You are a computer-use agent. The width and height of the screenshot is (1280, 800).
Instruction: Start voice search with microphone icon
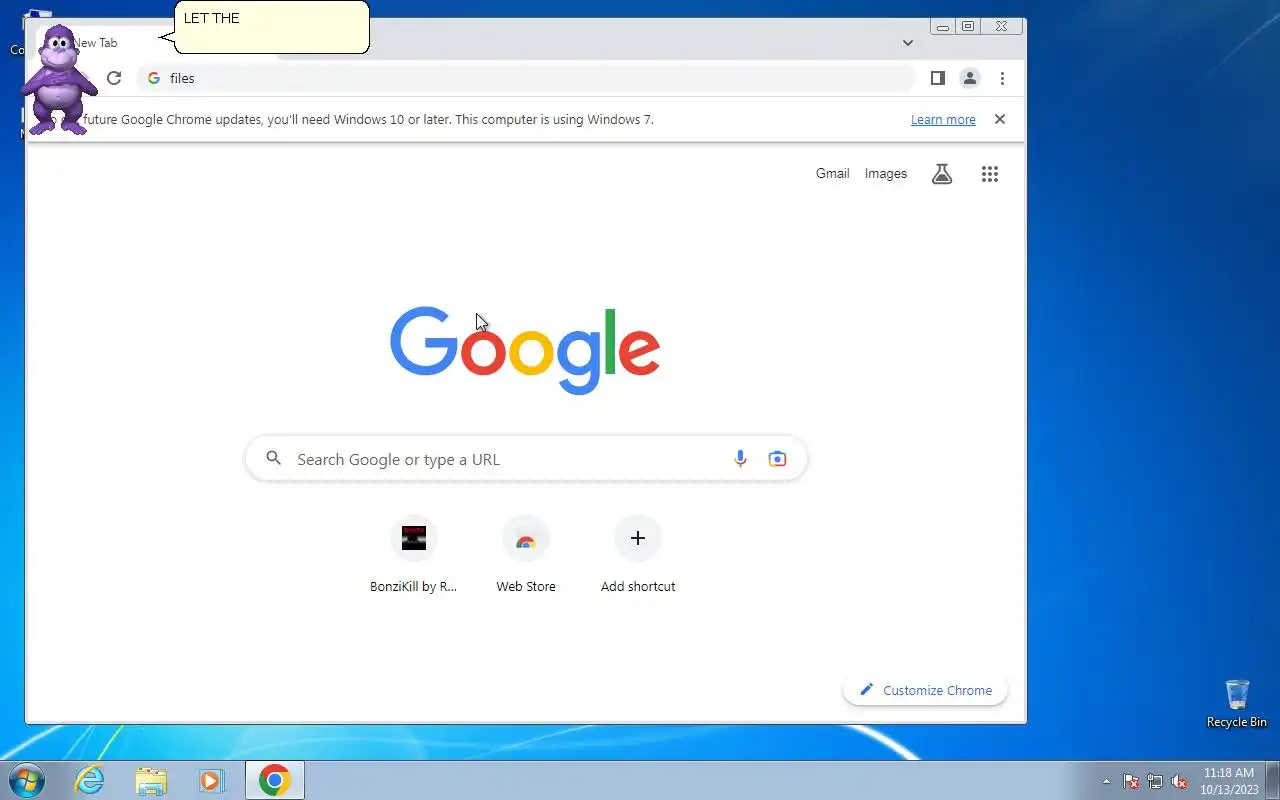click(x=740, y=459)
